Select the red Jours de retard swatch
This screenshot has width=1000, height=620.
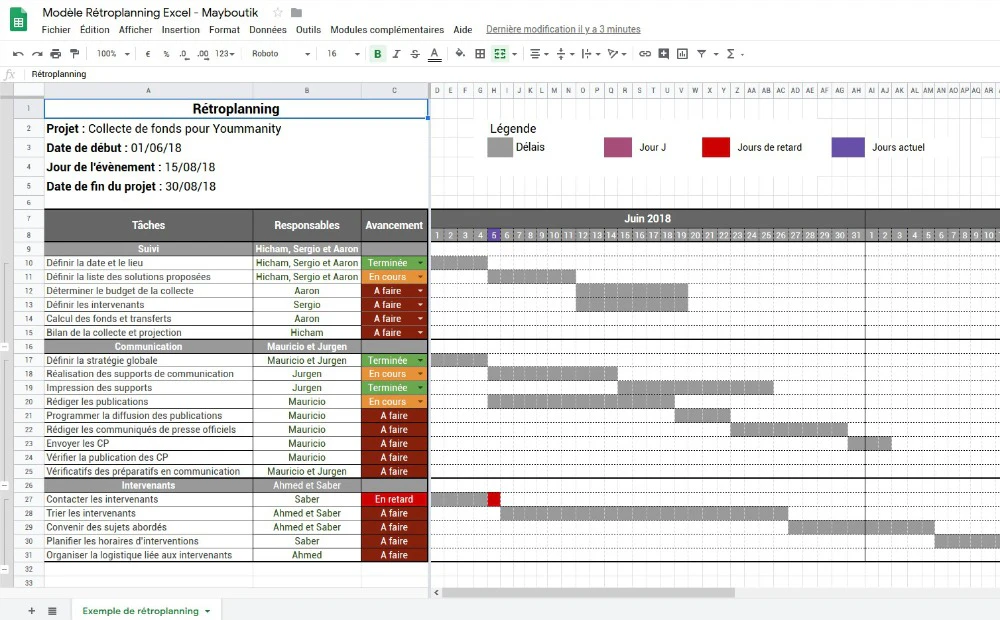point(716,147)
